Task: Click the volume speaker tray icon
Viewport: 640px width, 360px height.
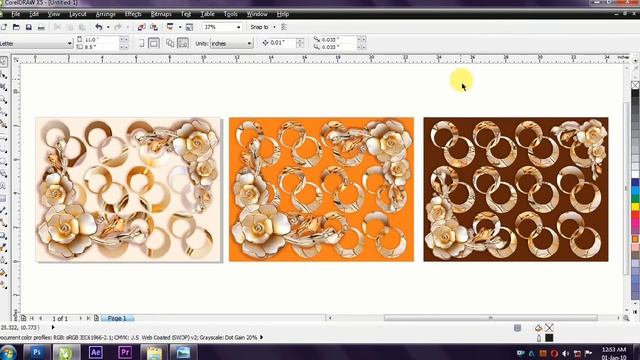Action: click(x=565, y=353)
